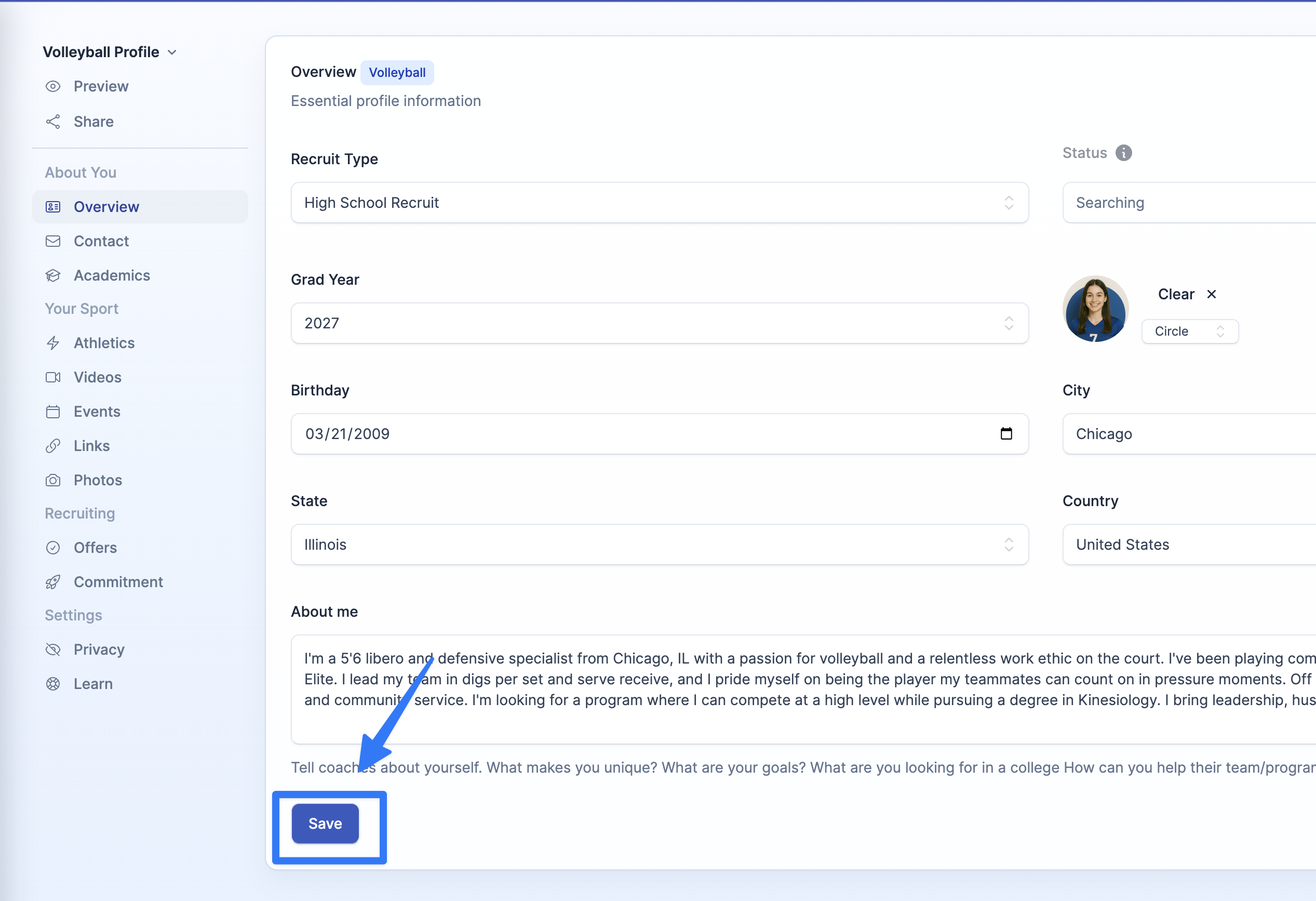Click the Preview eye icon

[x=53, y=86]
